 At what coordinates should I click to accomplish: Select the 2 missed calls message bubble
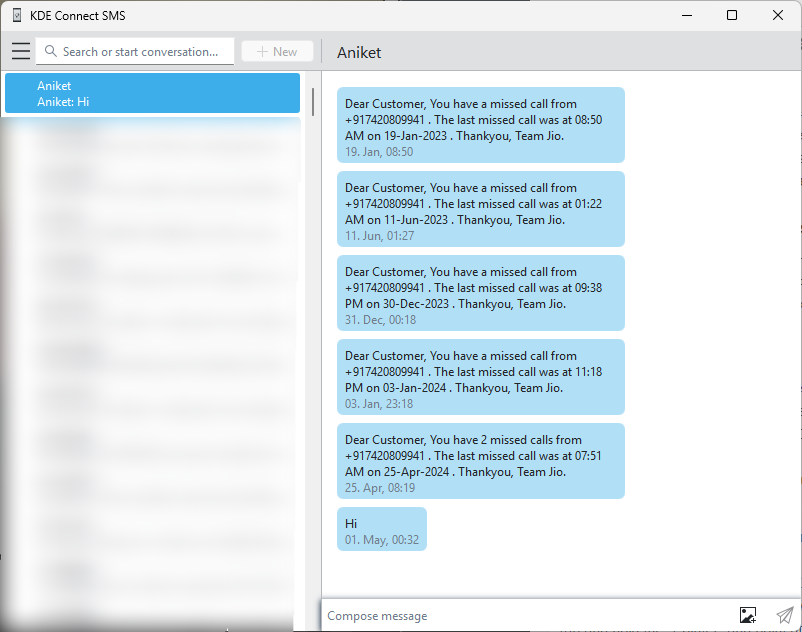tap(480, 461)
